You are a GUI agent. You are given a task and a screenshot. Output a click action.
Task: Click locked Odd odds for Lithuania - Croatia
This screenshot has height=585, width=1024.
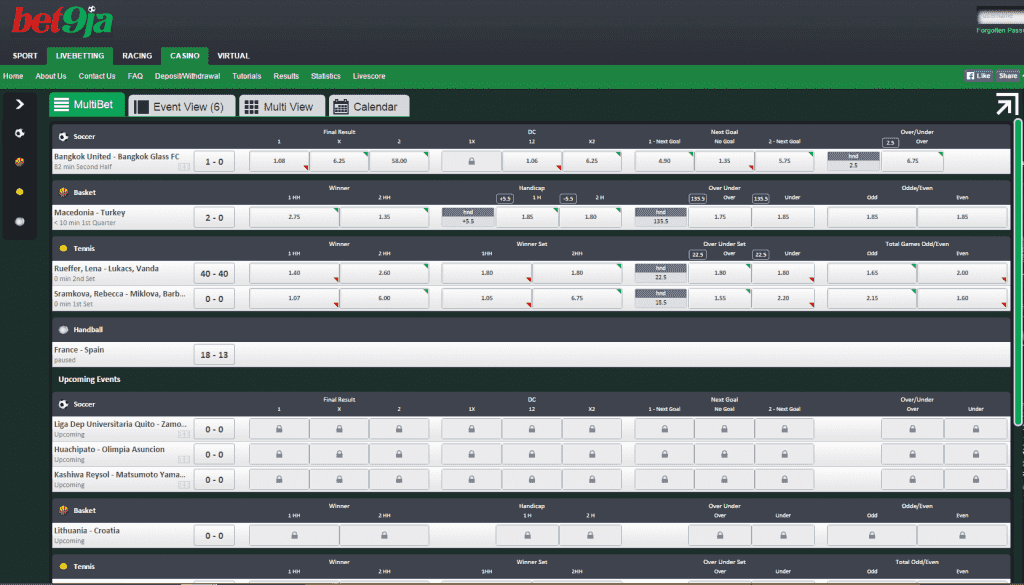point(872,535)
